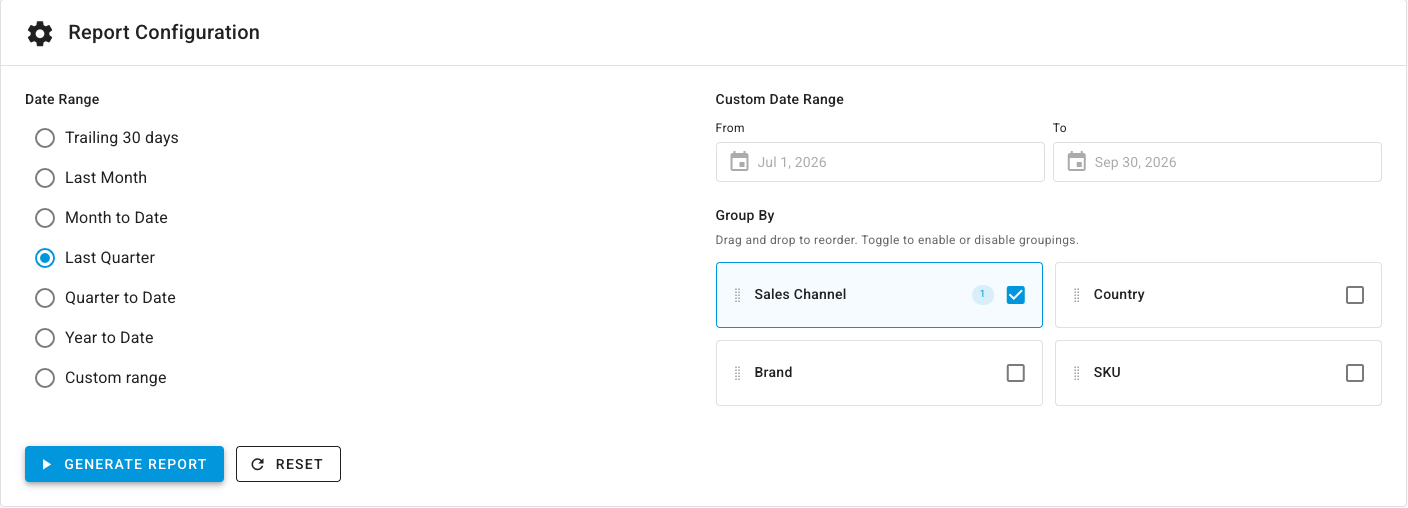Click the From date input field
Viewport: 1408px width, 508px height.
(x=880, y=162)
